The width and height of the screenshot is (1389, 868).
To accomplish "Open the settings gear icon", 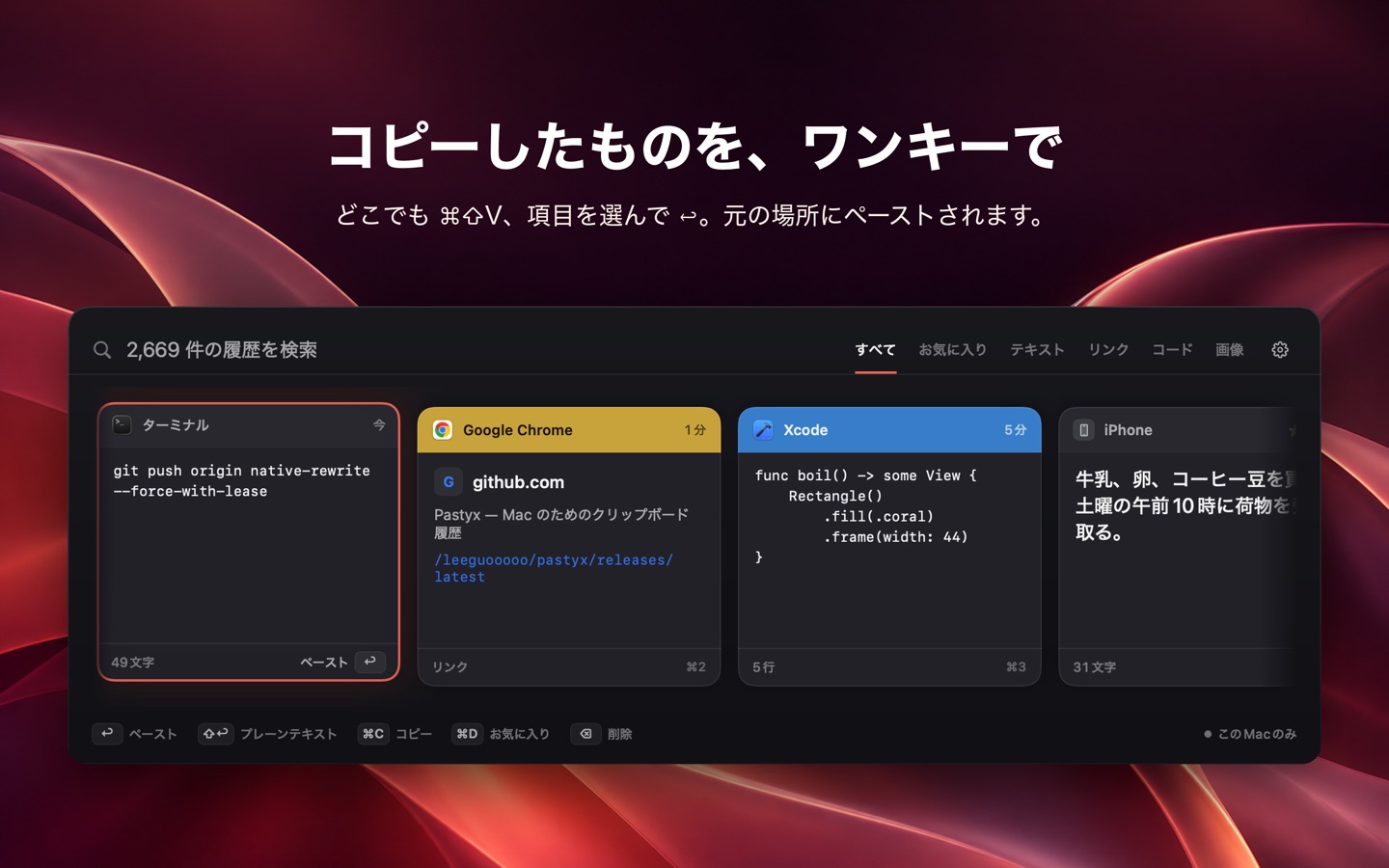I will [x=1280, y=350].
